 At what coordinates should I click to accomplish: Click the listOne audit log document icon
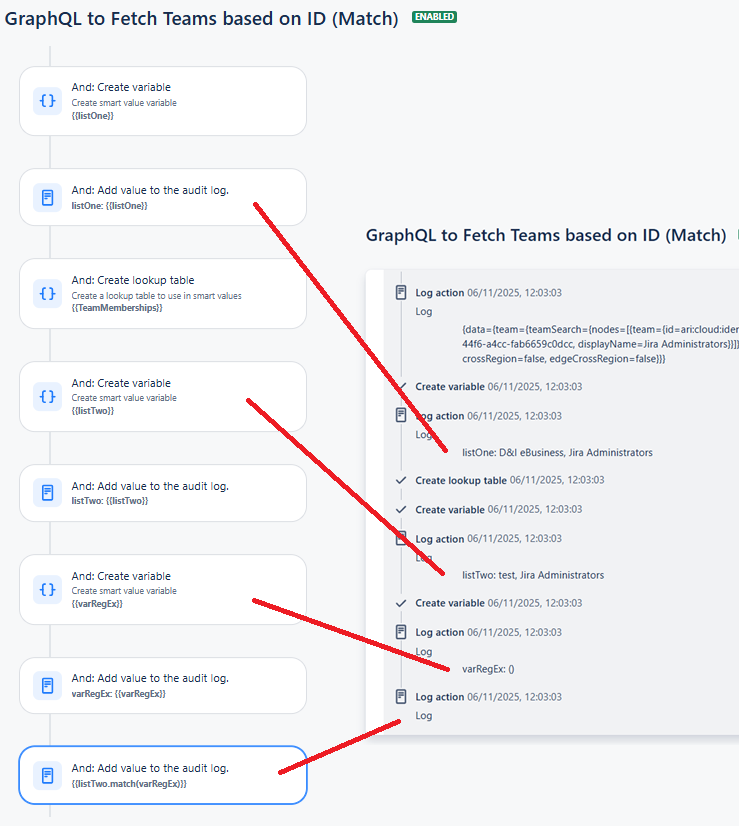(47, 198)
